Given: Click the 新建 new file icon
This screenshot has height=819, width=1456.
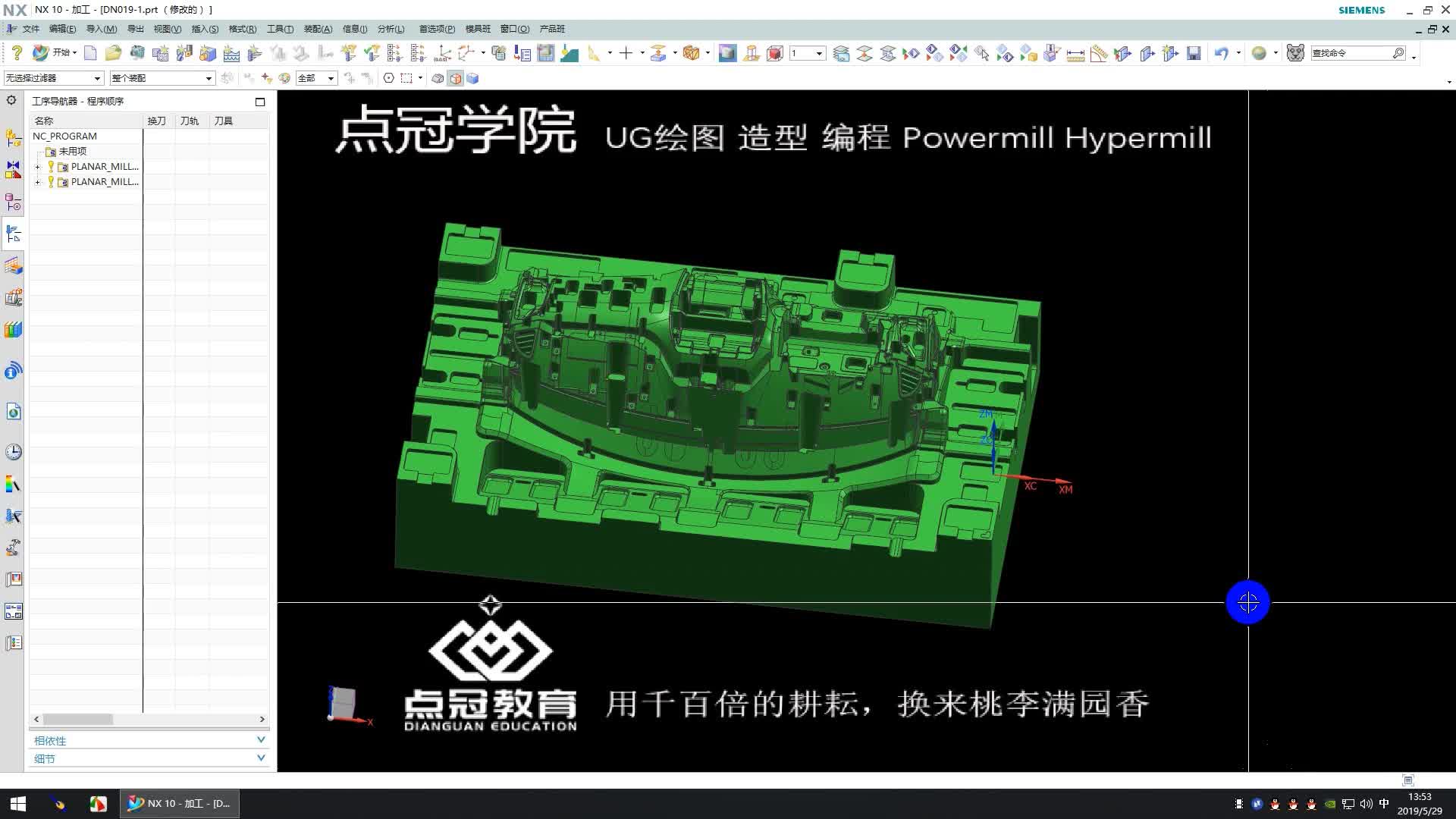Looking at the screenshot, I should (x=90, y=53).
